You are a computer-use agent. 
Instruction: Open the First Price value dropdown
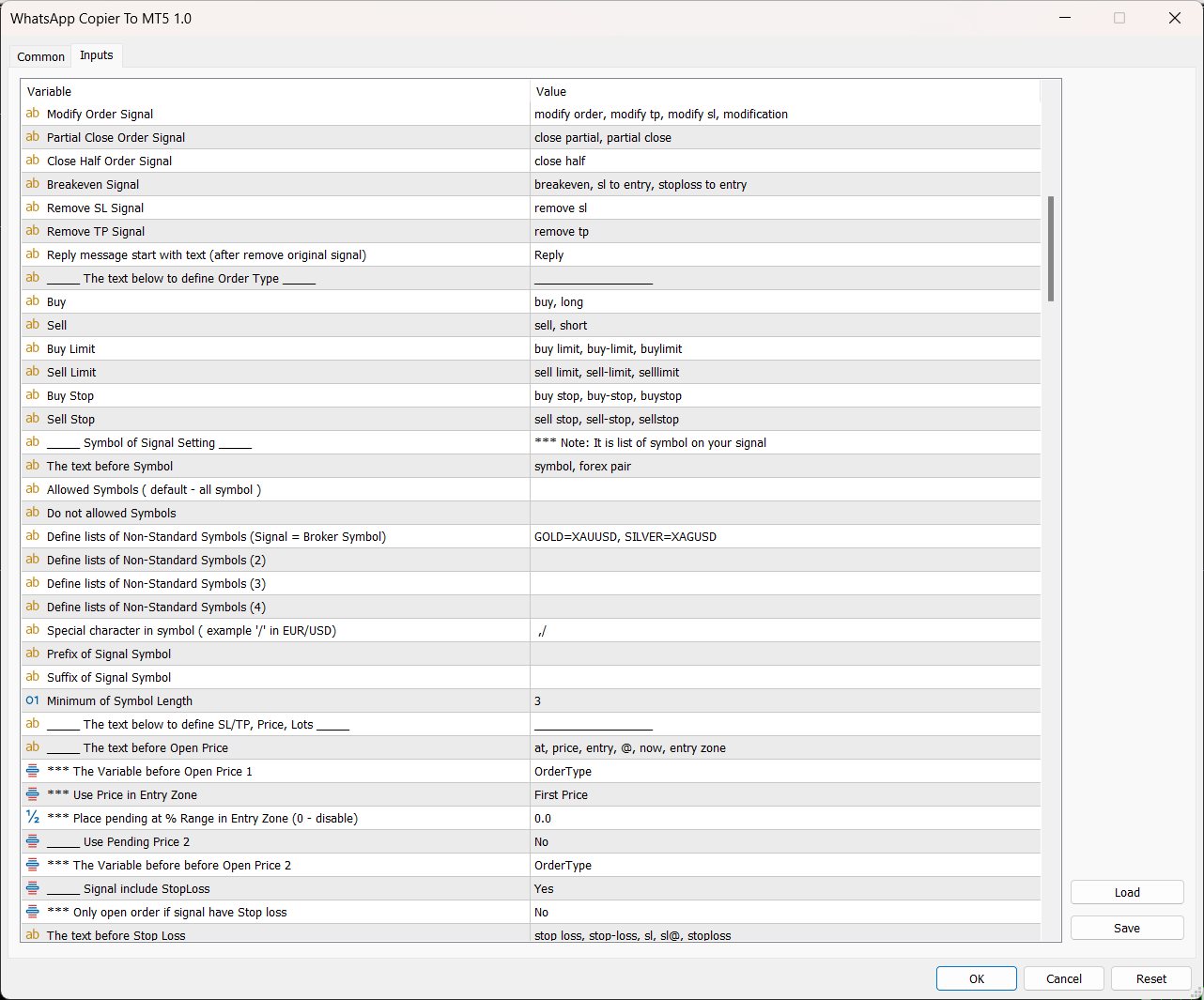[785, 794]
